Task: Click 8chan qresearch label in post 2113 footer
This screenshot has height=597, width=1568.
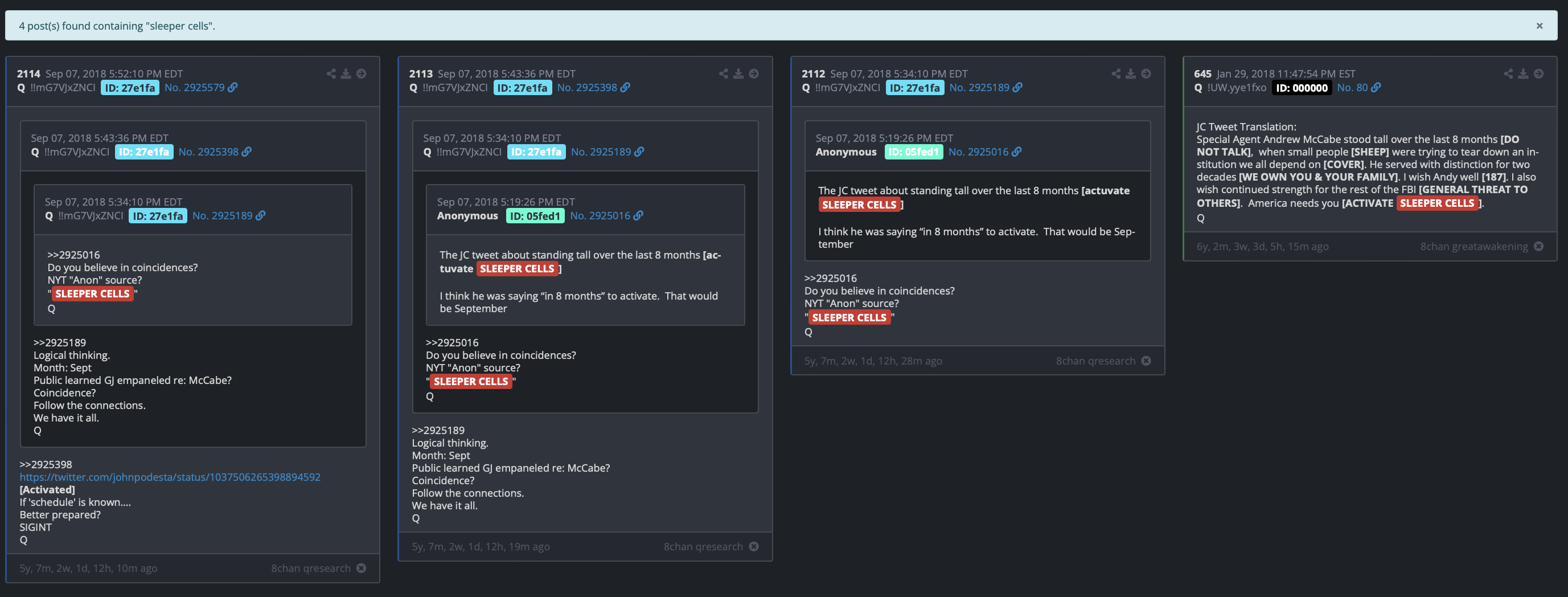Action: 703,546
